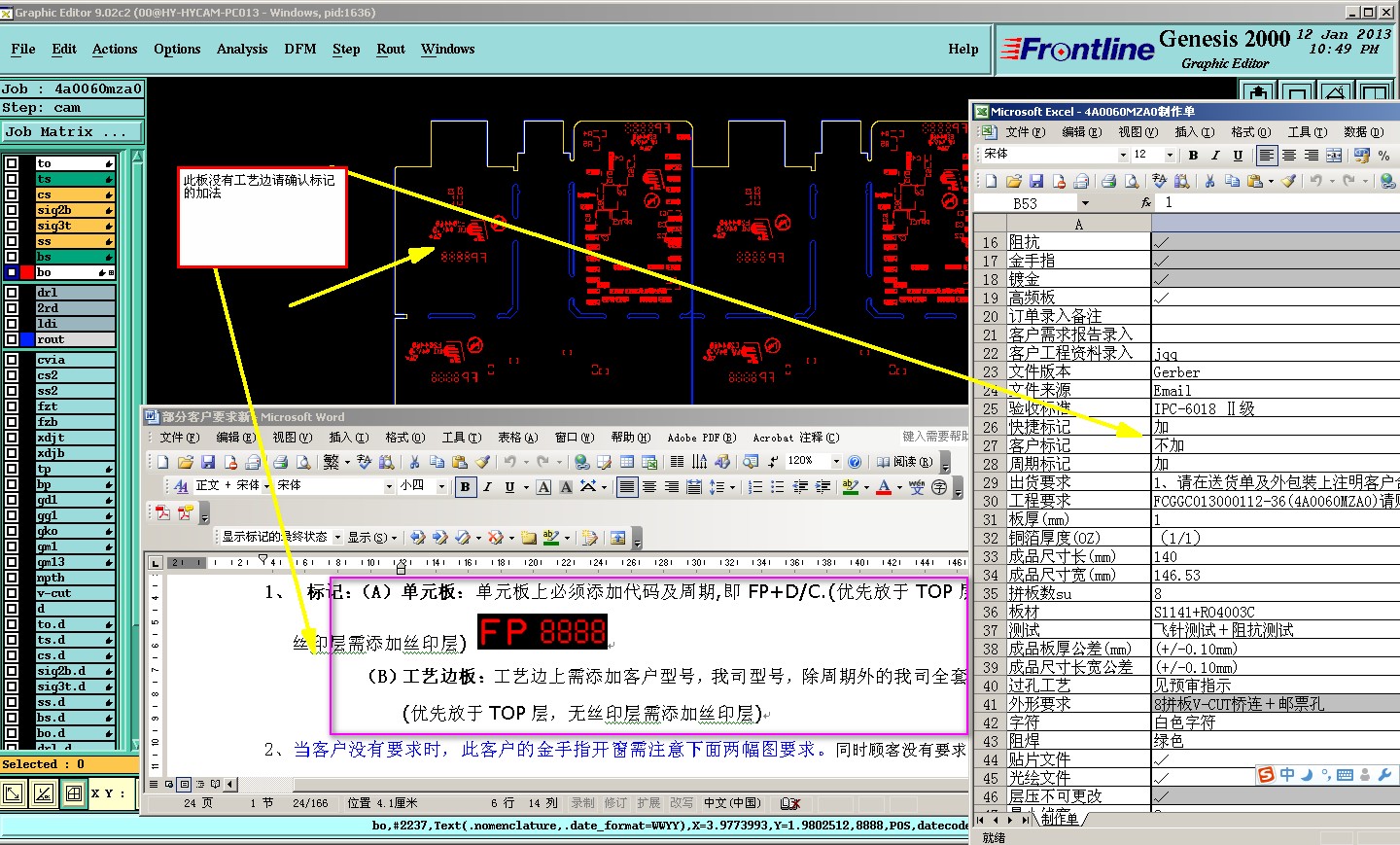This screenshot has width=1400, height=845.
Task: Toggle checkbox for layer 'ts'
Action: tap(12, 179)
